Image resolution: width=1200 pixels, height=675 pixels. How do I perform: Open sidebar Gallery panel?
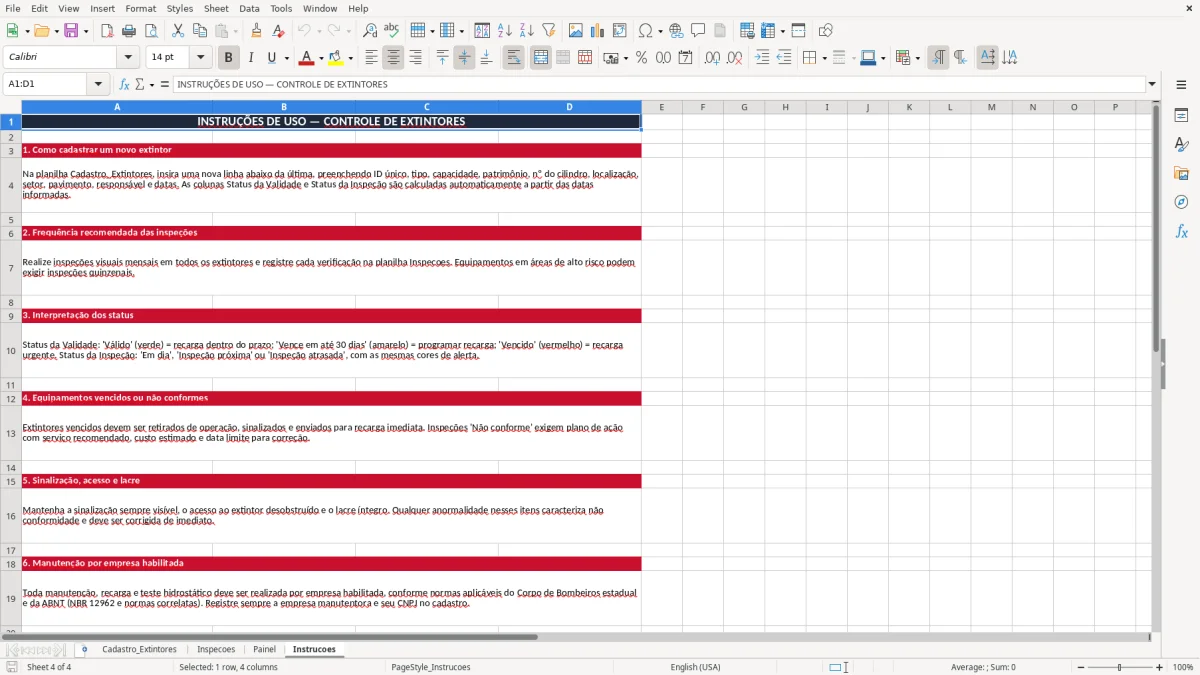[x=1181, y=173]
